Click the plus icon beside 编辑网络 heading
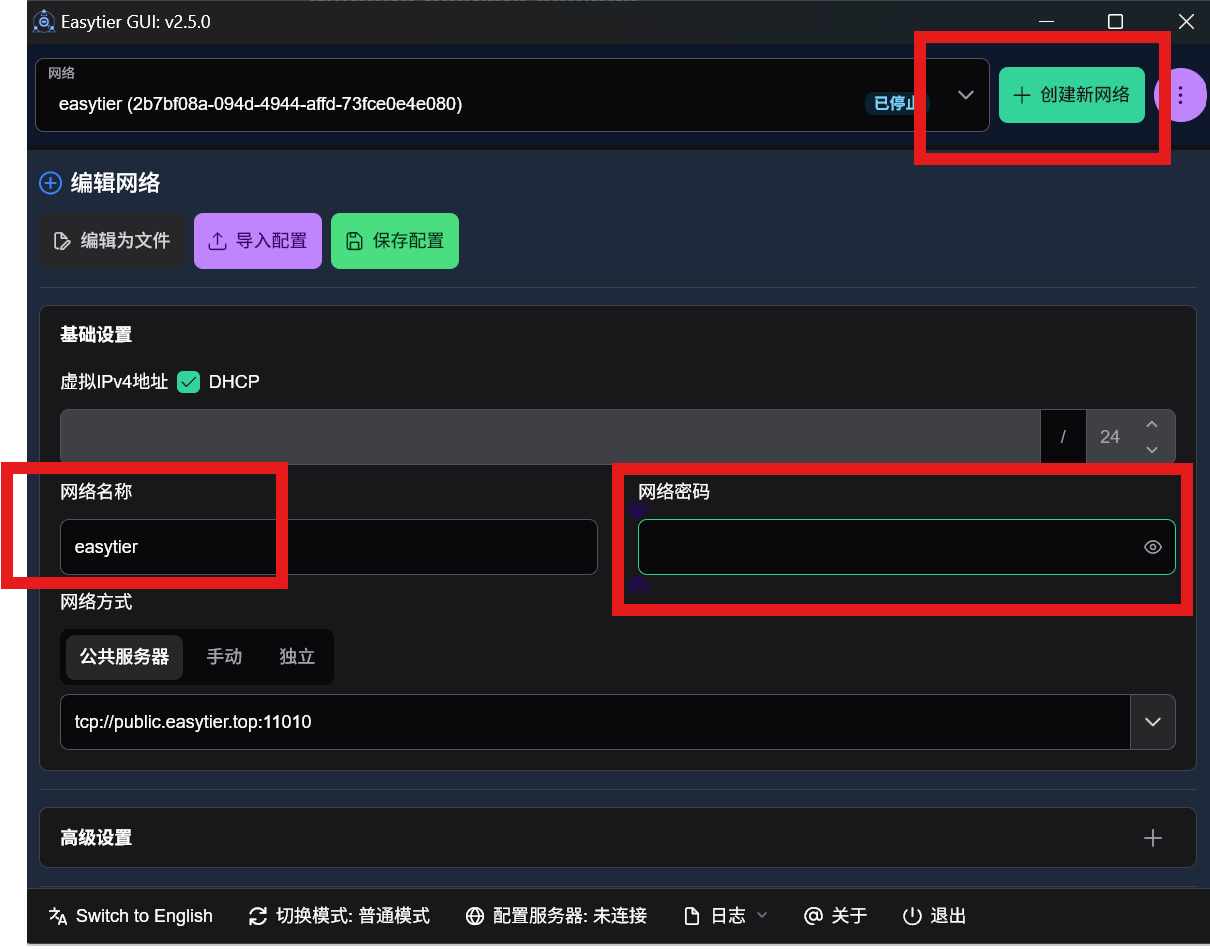The image size is (1210, 949). click(x=50, y=183)
